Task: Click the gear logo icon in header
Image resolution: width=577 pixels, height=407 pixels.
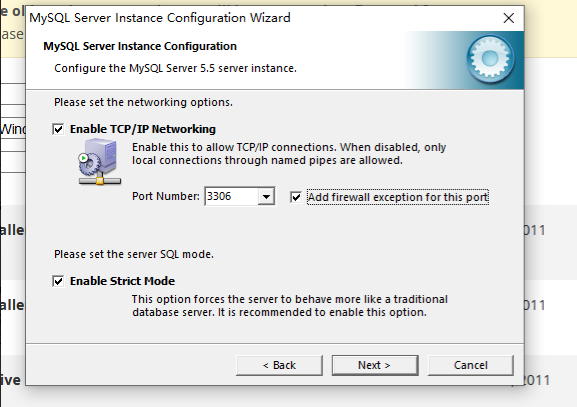Action: (491, 58)
